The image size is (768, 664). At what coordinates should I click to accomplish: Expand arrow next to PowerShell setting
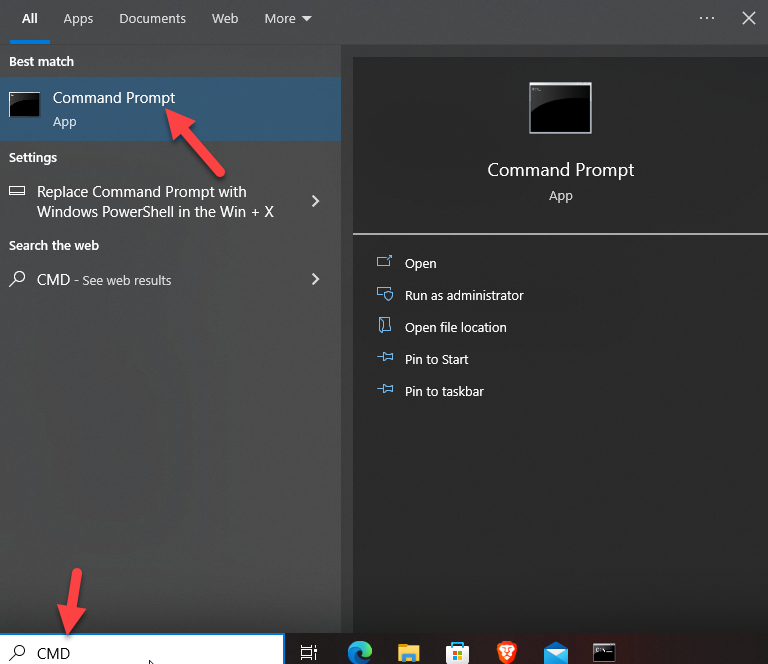(315, 201)
